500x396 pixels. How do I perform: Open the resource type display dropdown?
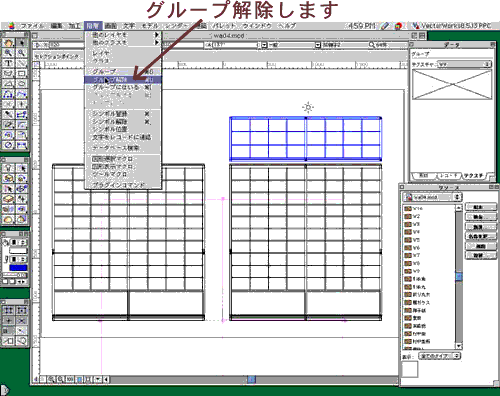439,356
